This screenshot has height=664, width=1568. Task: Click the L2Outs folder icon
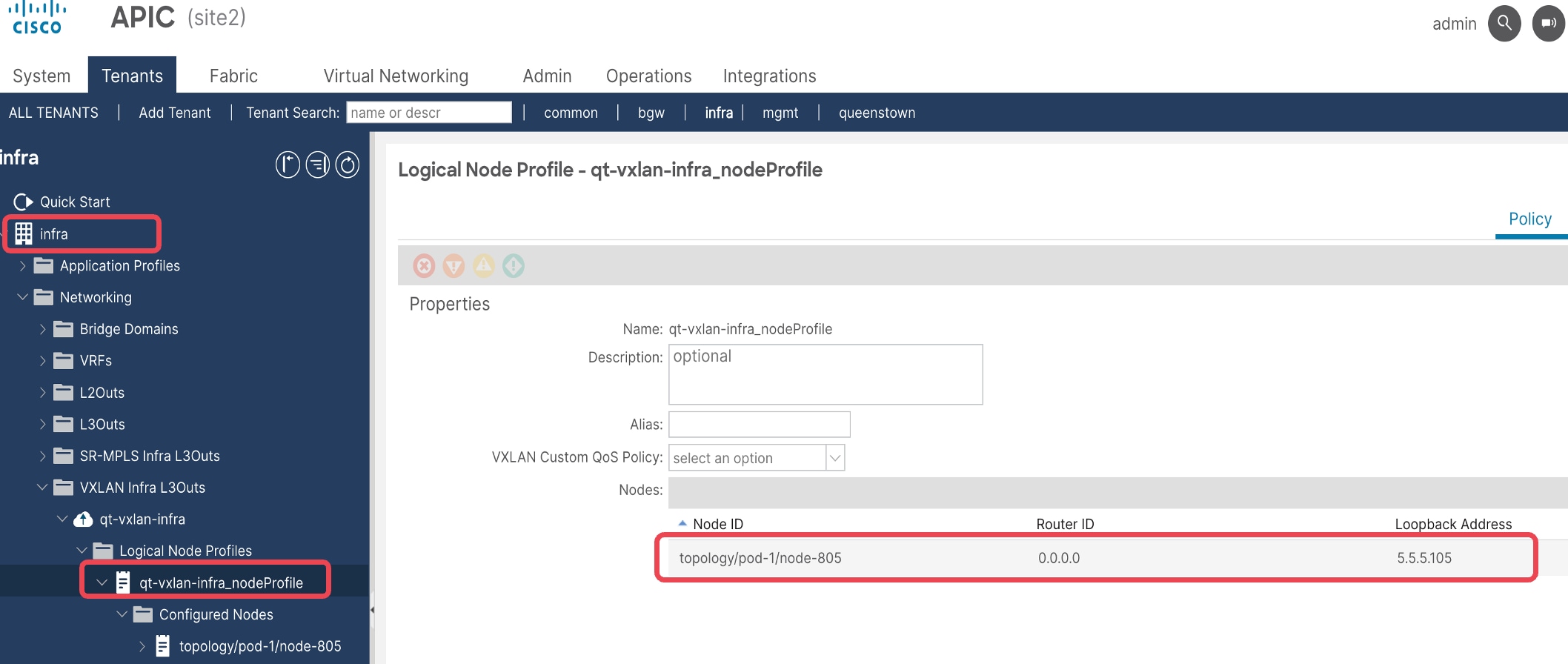[x=64, y=392]
